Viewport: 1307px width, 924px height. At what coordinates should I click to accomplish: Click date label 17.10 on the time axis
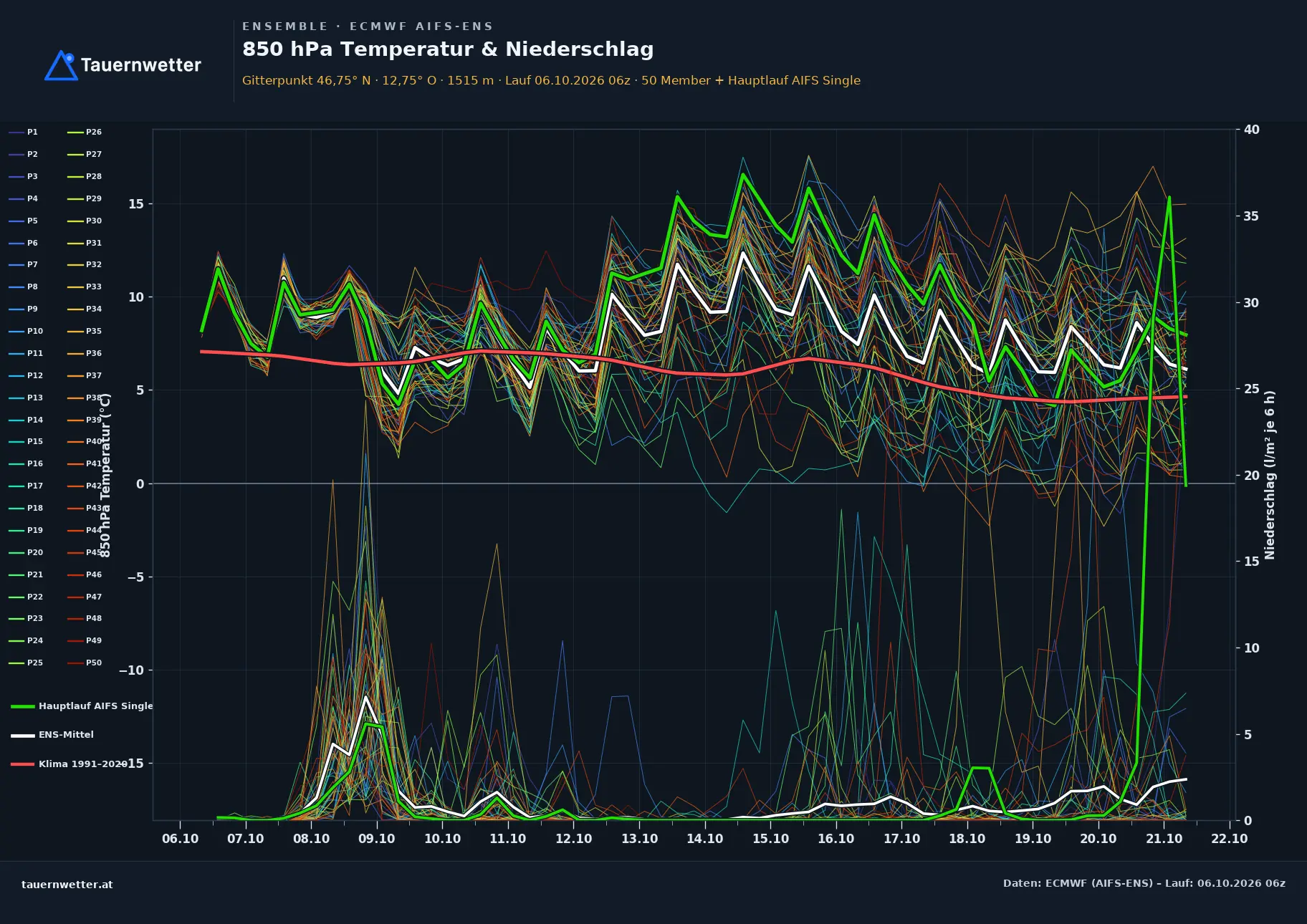point(902,839)
